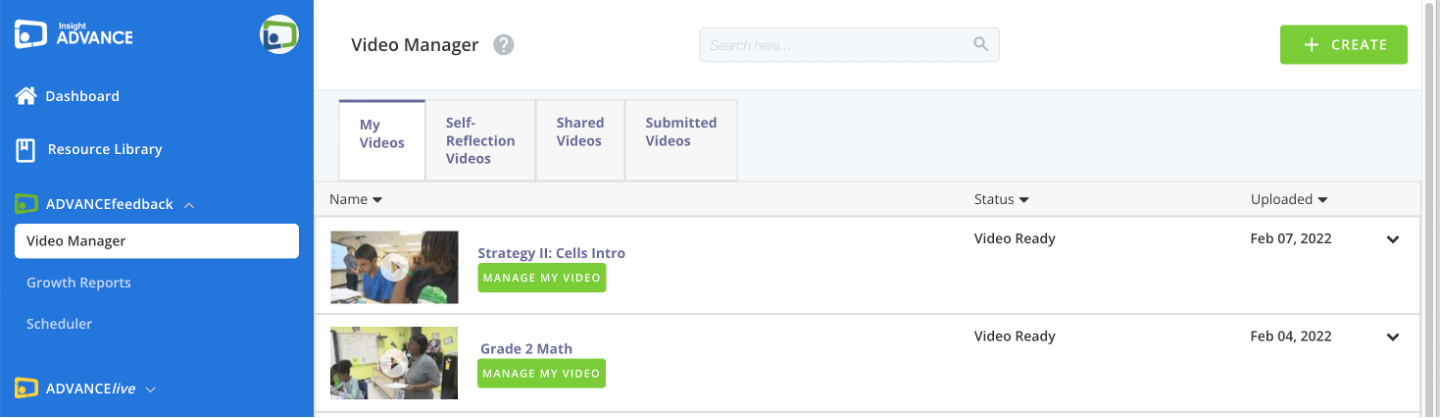
Task: Click the help question mark icon
Action: point(504,45)
